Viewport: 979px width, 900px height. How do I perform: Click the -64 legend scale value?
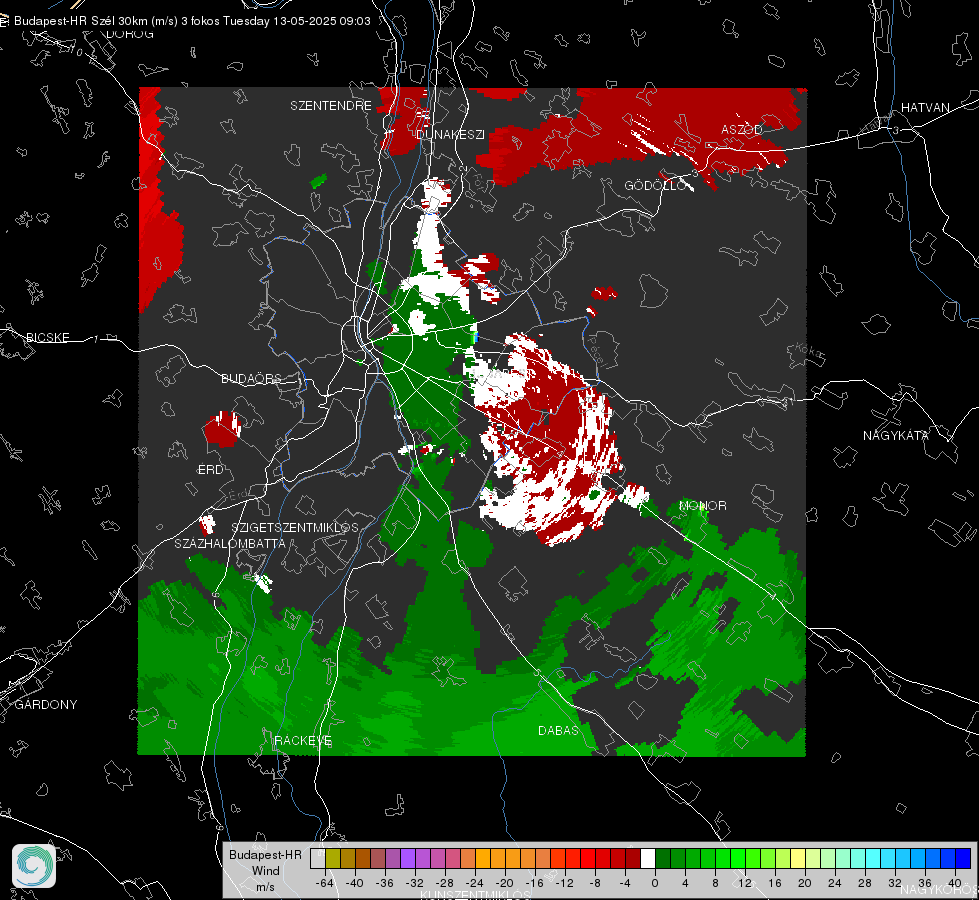coord(324,883)
